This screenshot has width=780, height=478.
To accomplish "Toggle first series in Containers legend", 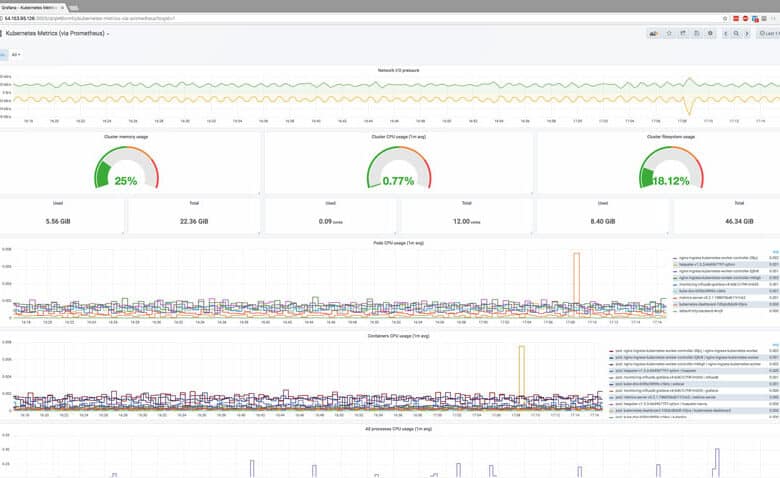I will pyautogui.click(x=686, y=351).
